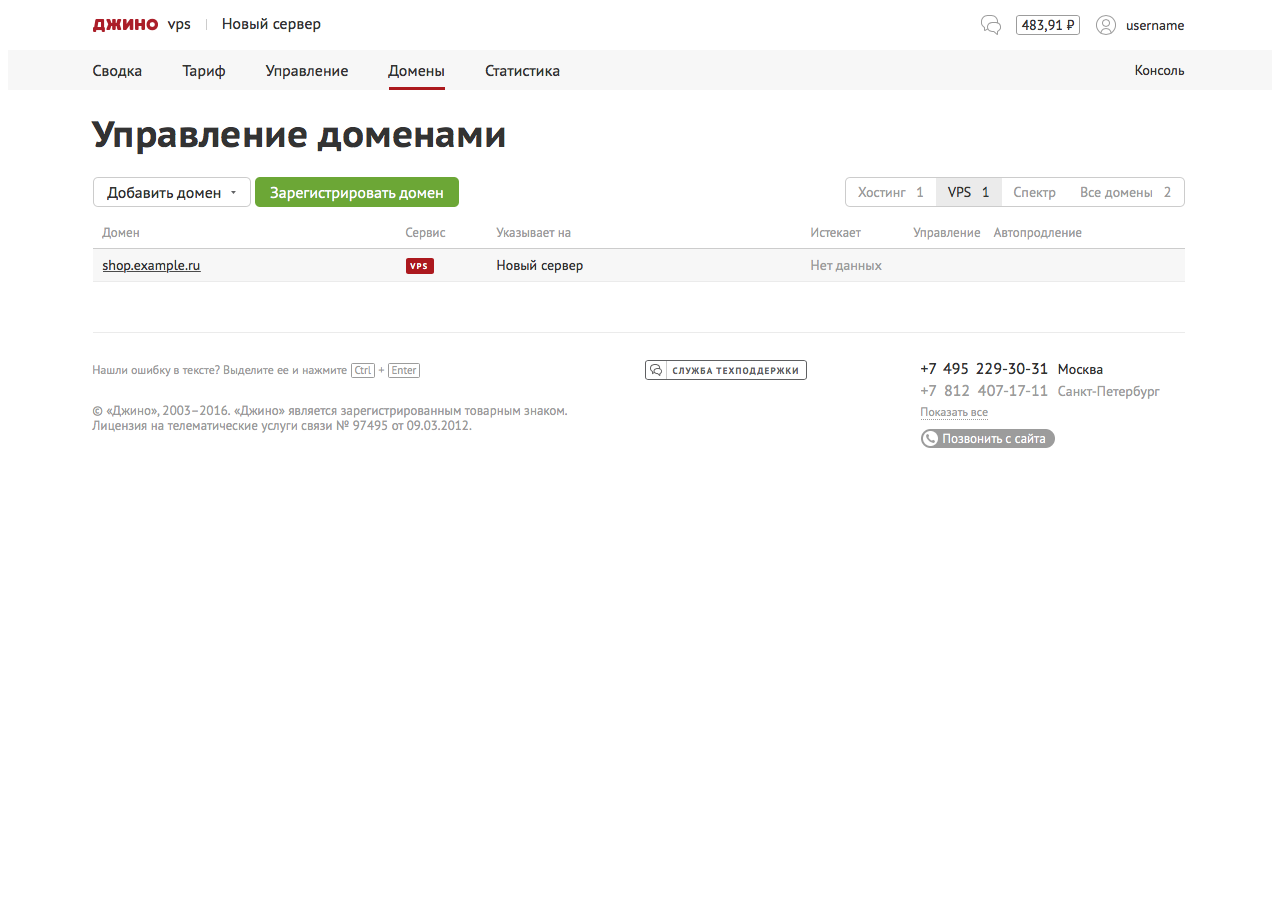The image size is (1280, 900).
Task: Open the shop.example.ru domain
Action: [x=151, y=265]
